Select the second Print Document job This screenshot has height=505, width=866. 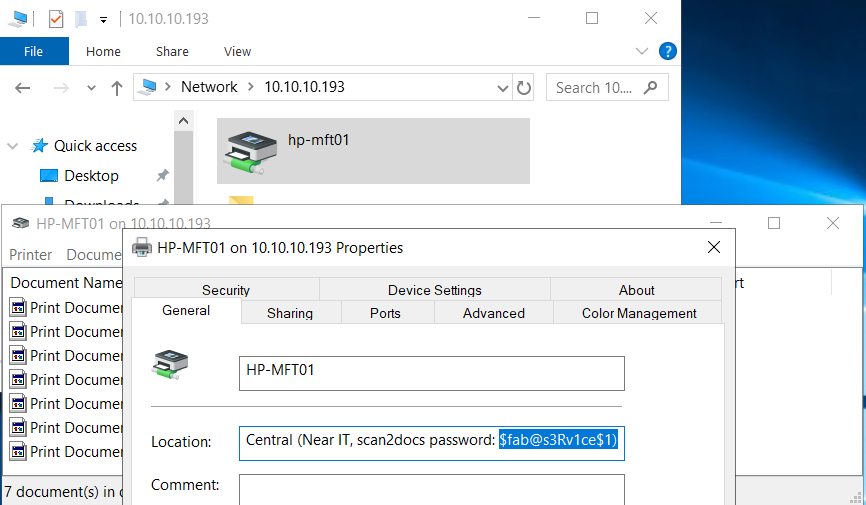click(x=66, y=332)
